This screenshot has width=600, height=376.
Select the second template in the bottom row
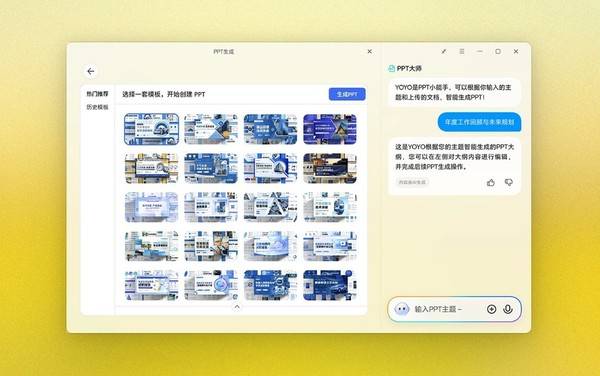[x=211, y=285]
